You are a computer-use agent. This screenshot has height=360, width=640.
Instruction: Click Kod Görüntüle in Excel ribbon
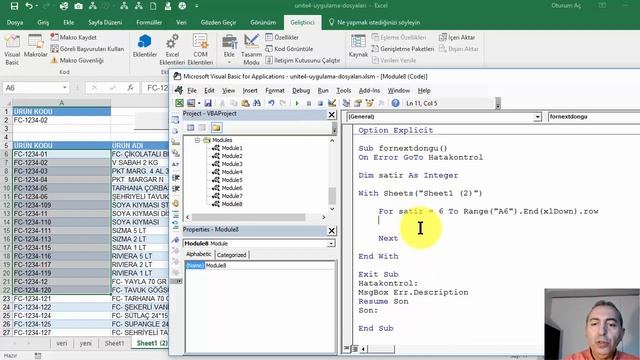(289, 49)
